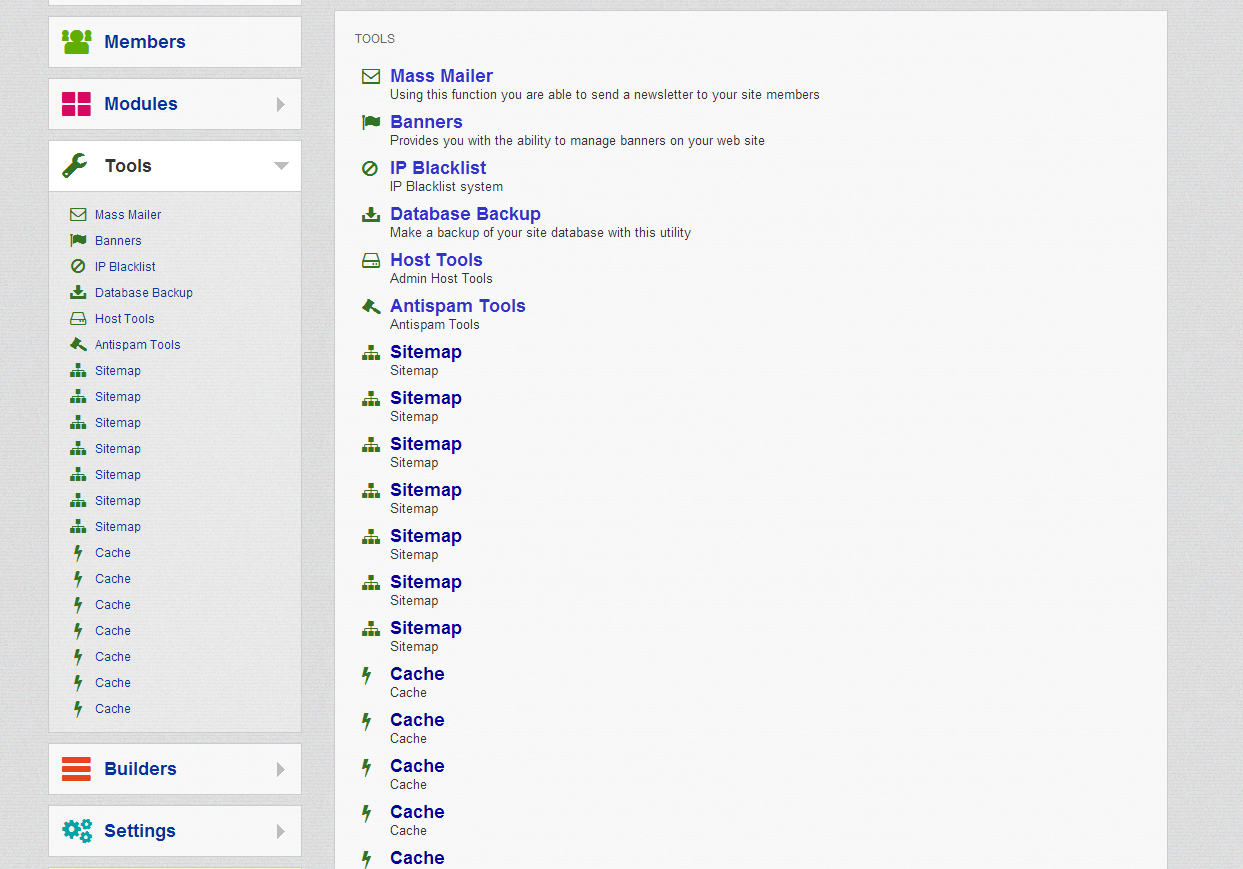Click the download icon beside the Database Backup heading
The height and width of the screenshot is (869, 1243).
click(x=371, y=214)
